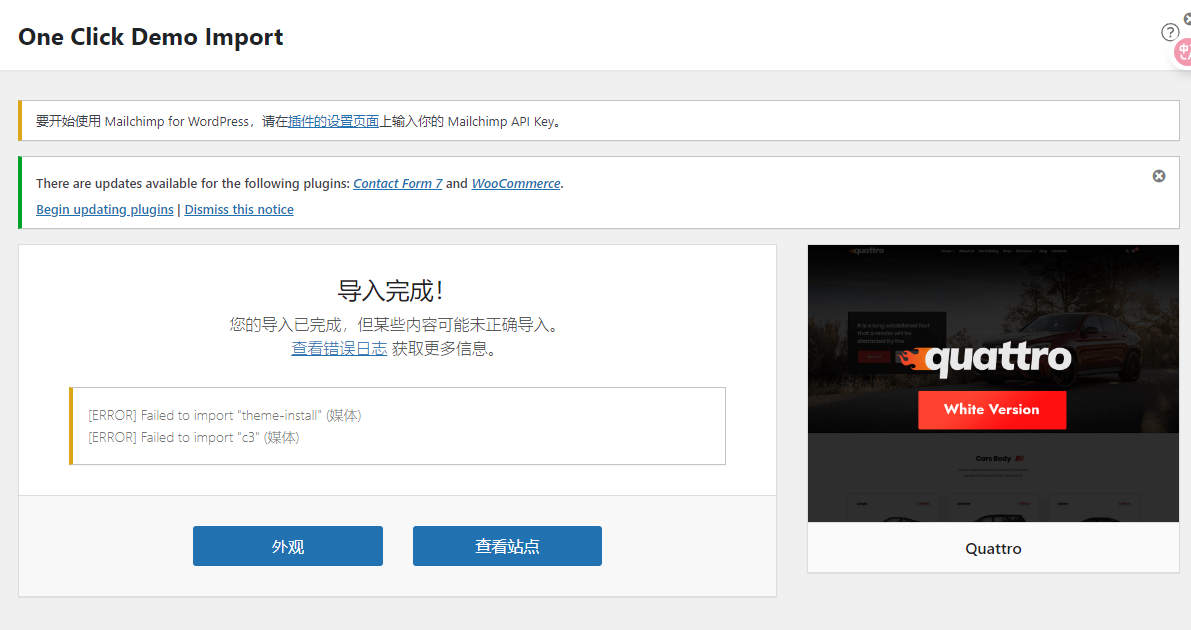
Task: Click the 查看站点 button
Action: [x=507, y=546]
